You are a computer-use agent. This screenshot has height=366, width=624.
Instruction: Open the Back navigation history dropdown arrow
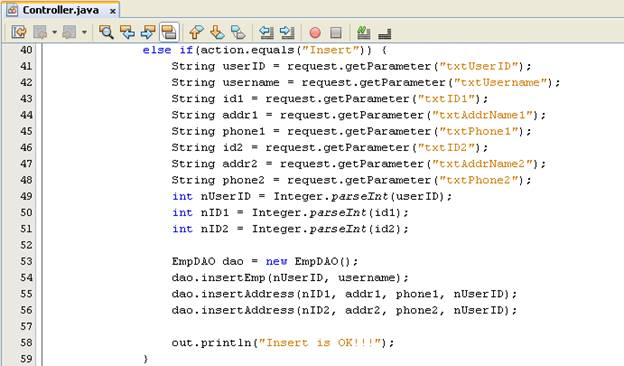click(55, 32)
